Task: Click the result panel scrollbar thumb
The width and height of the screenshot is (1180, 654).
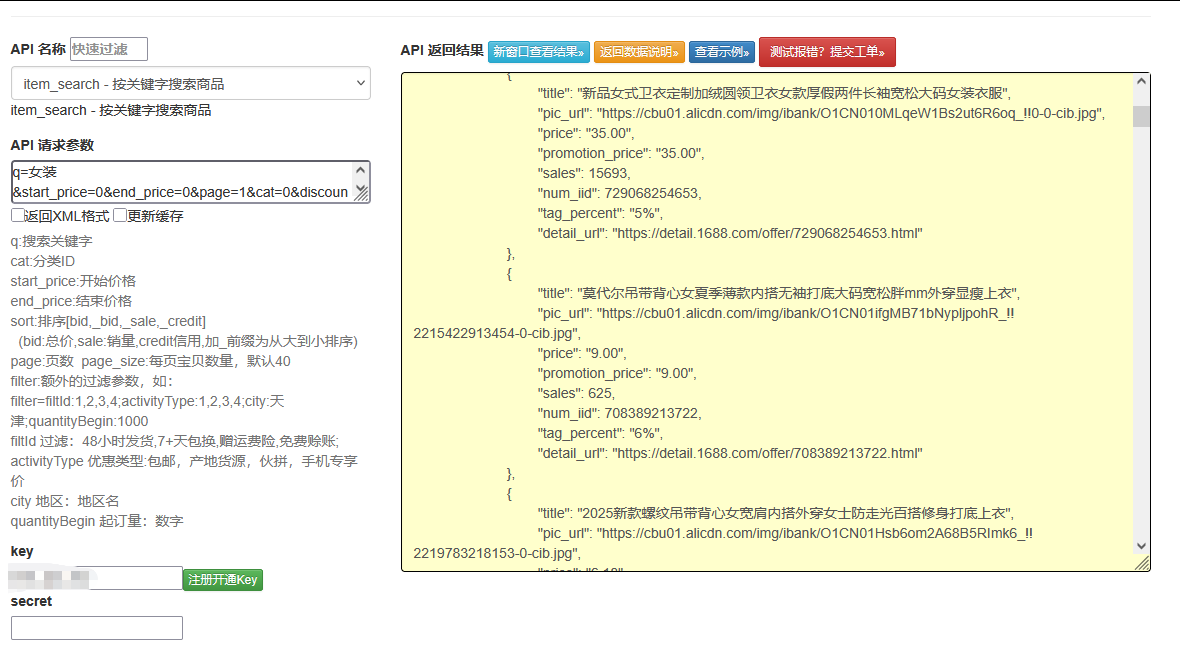Action: pyautogui.click(x=1141, y=116)
